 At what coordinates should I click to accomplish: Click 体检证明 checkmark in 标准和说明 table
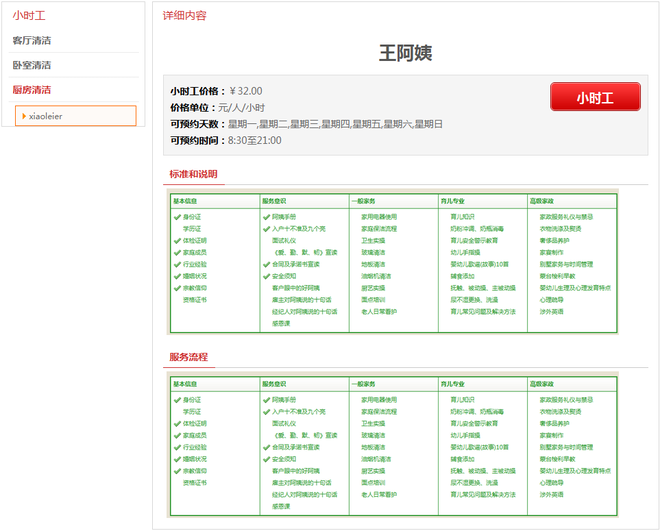point(177,240)
